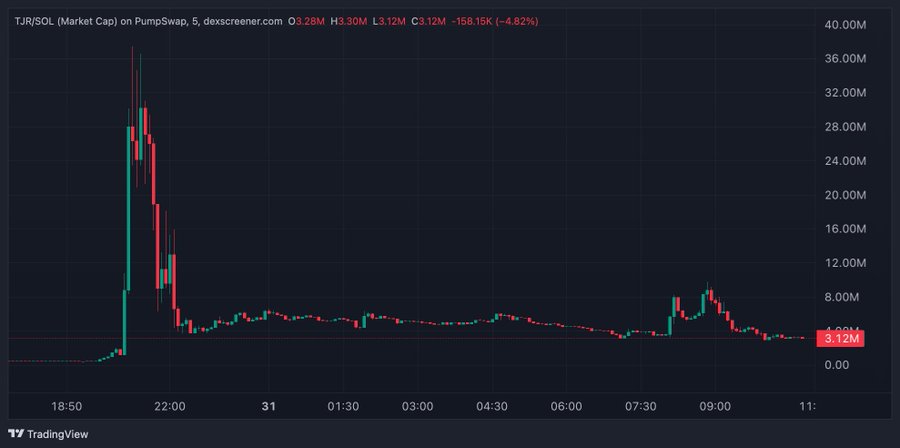Screen dimensions: 900x448
Task: Click the 12.00M axis label
Action: 844,263
